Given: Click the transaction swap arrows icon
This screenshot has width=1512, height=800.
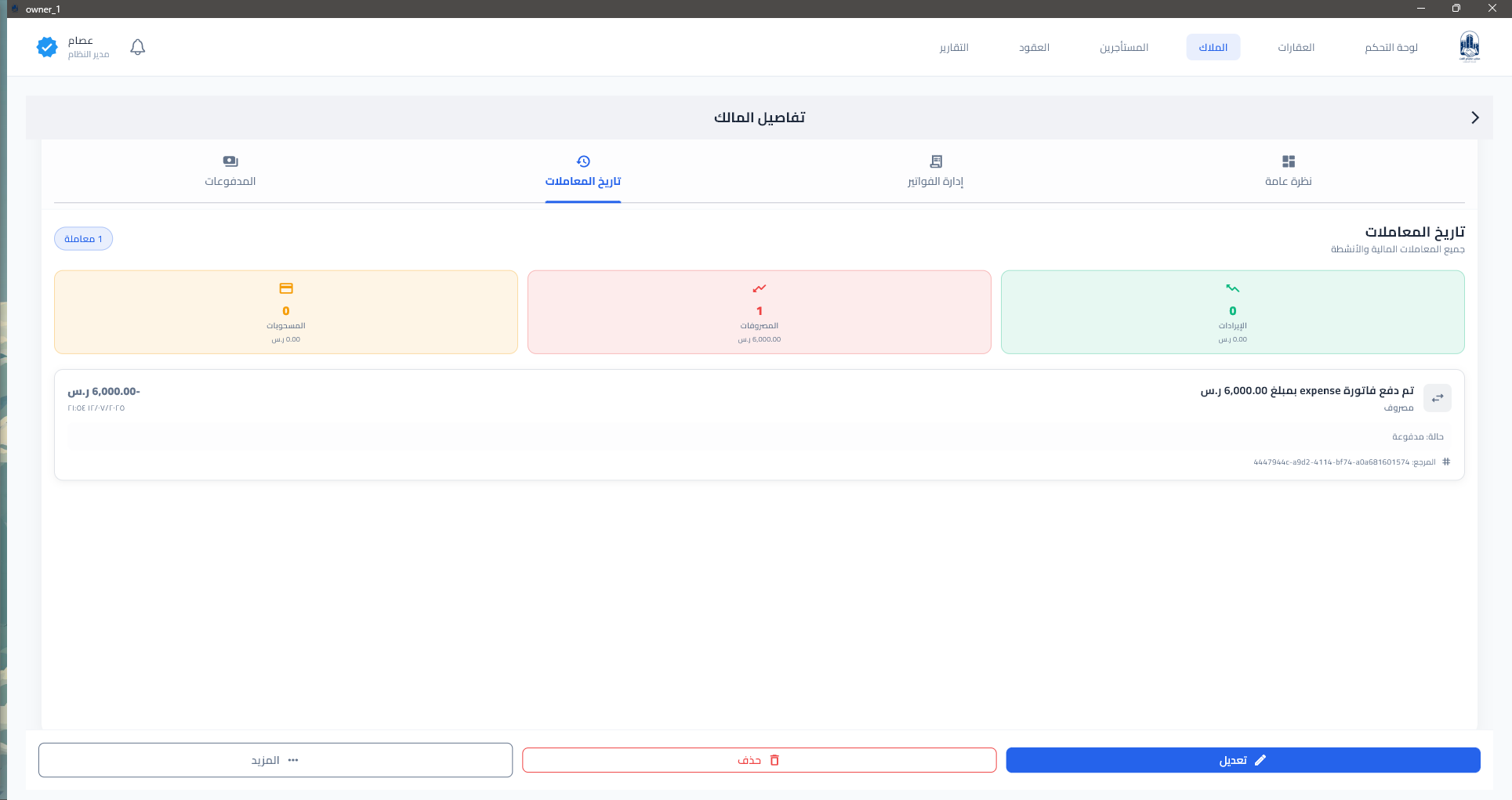Looking at the screenshot, I should tap(1438, 398).
